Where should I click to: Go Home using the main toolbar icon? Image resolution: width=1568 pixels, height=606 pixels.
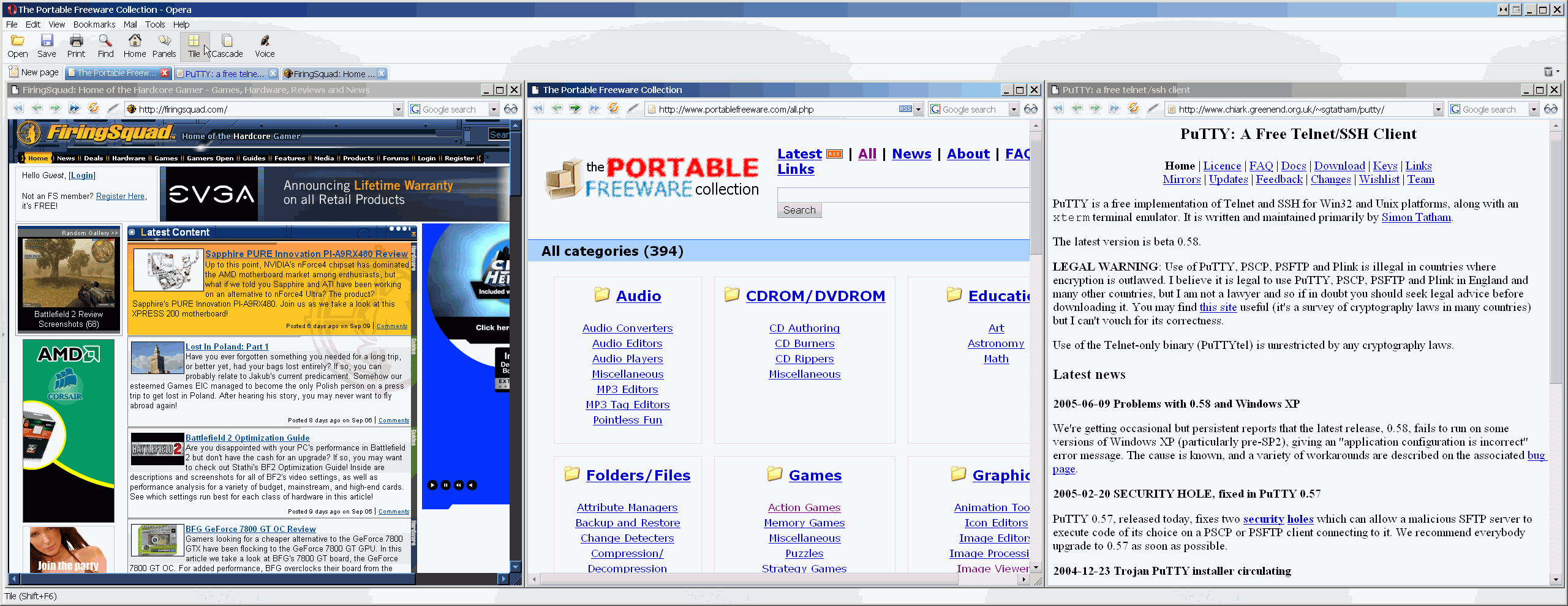[135, 47]
